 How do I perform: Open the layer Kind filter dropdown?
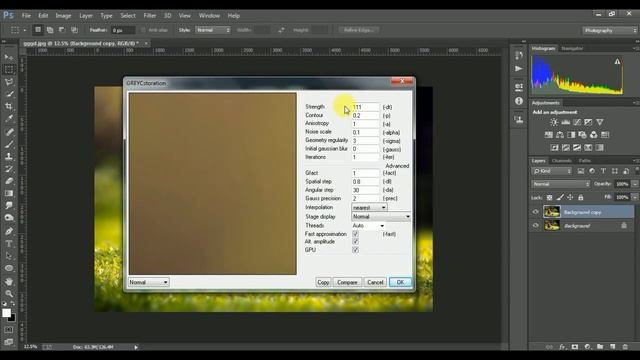tap(552, 171)
